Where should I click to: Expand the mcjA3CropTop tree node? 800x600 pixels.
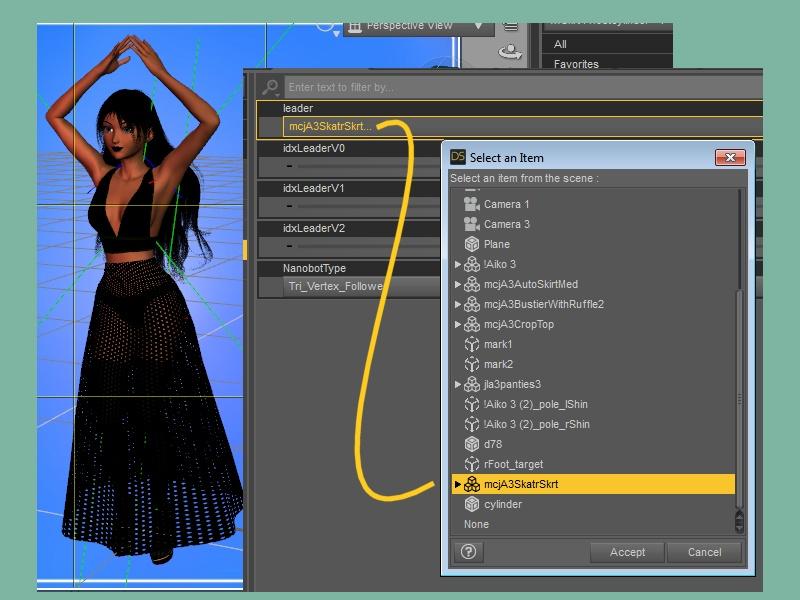tap(458, 324)
